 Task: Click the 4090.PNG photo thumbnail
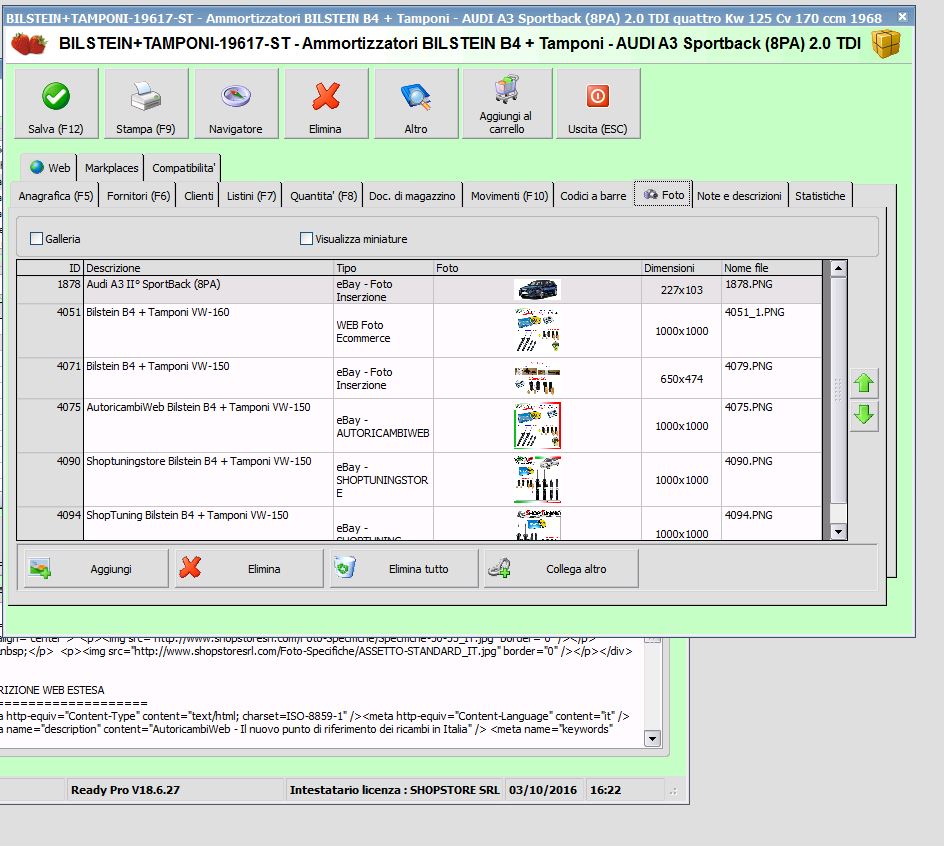(x=538, y=479)
